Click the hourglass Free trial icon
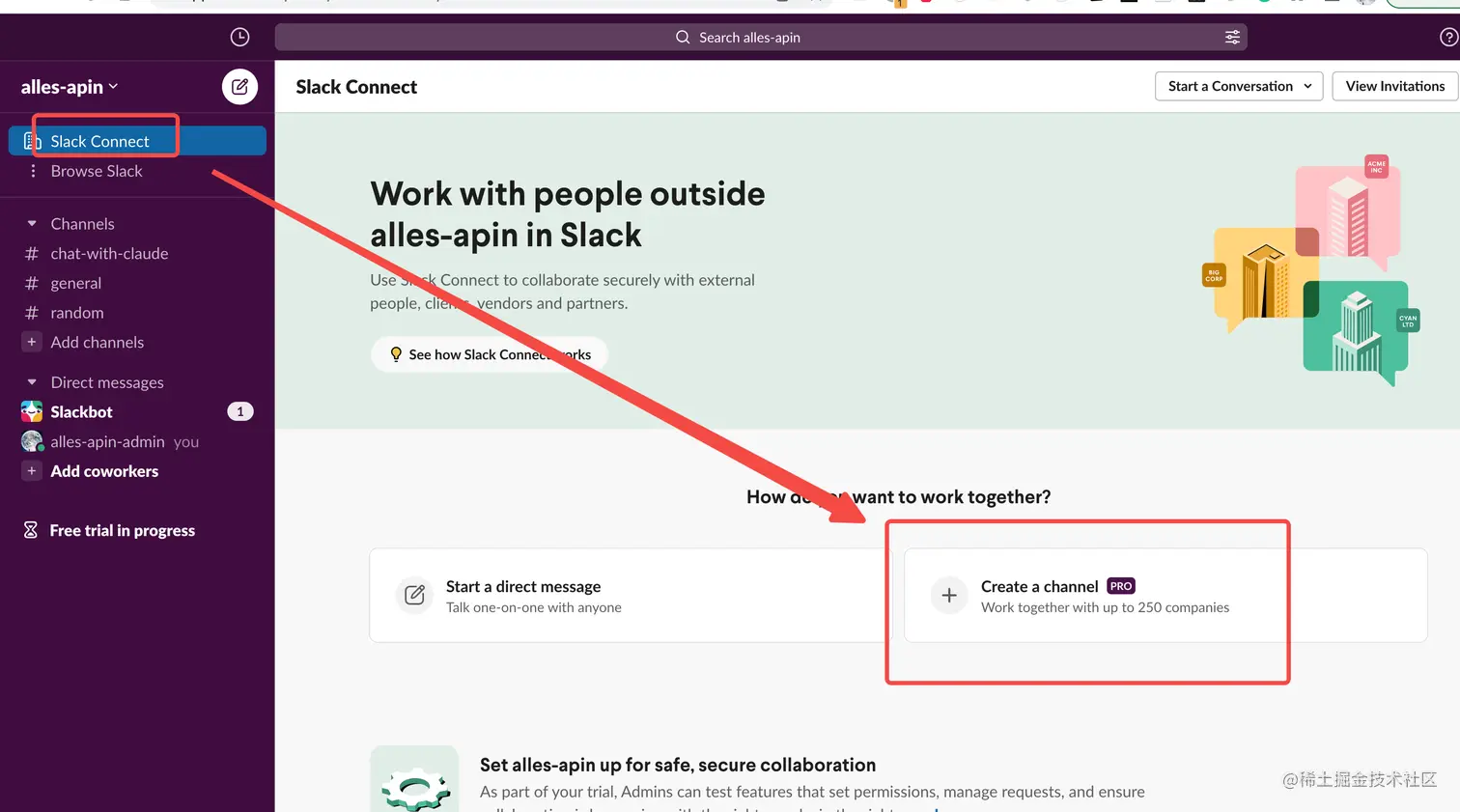 (31, 530)
